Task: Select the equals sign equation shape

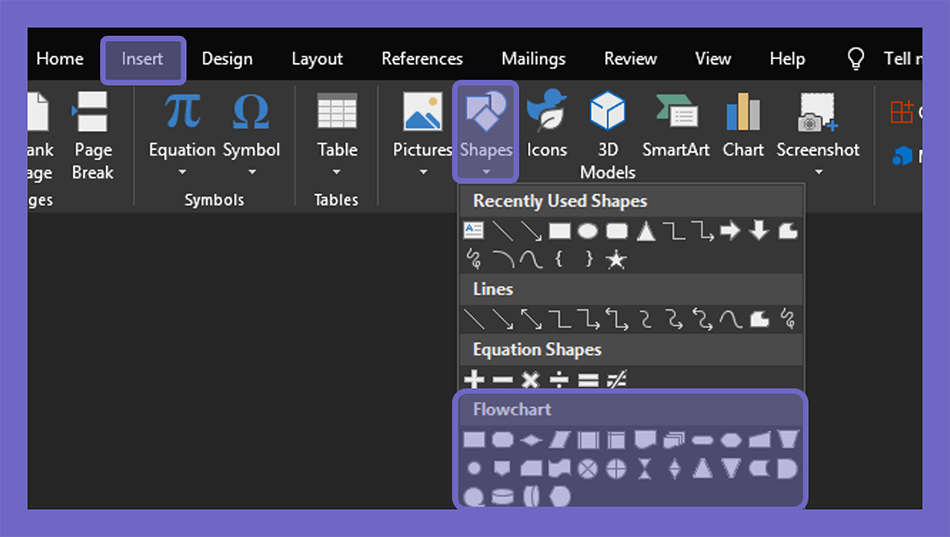Action: pyautogui.click(x=588, y=380)
